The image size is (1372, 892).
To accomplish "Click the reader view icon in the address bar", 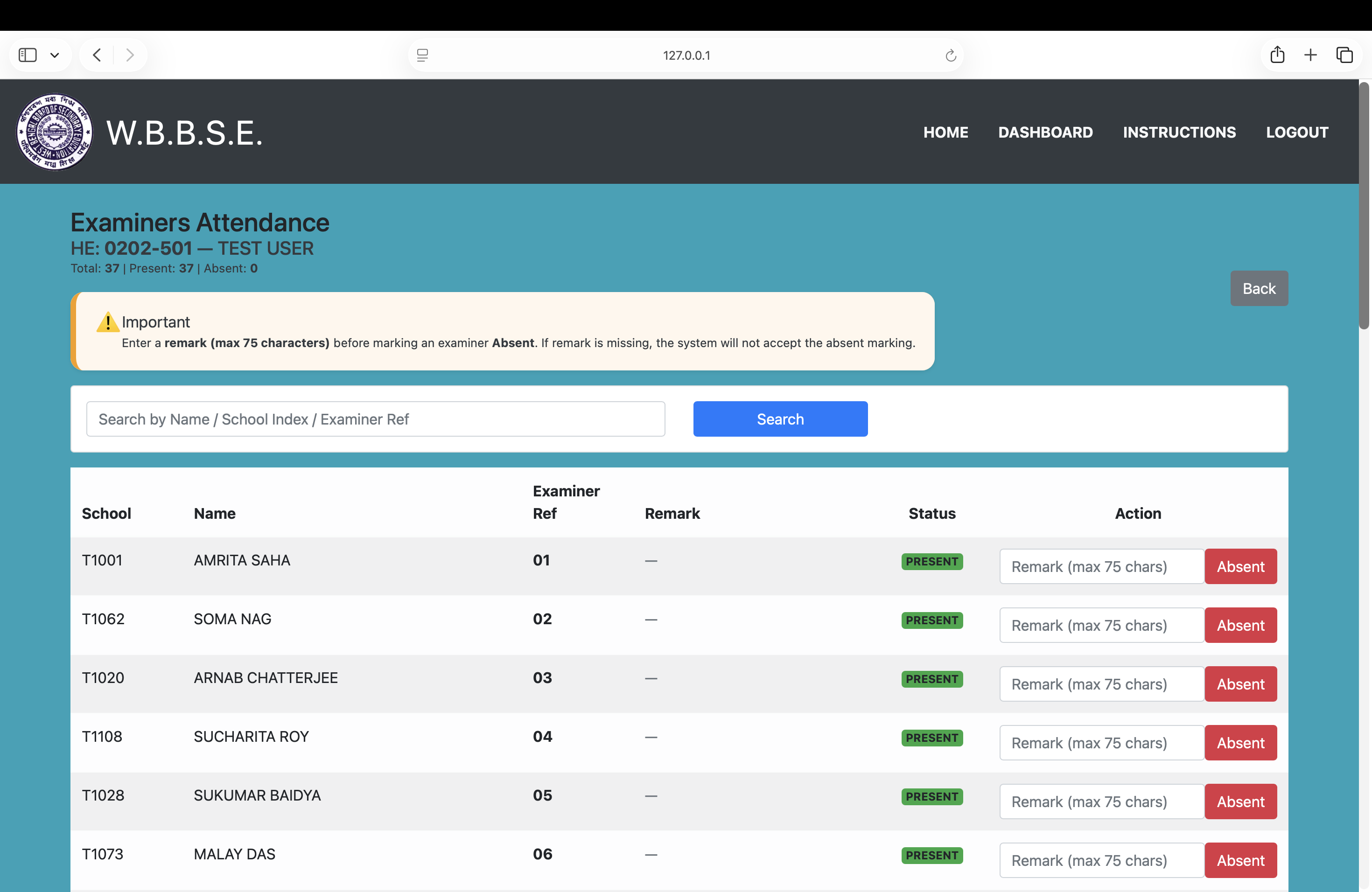I will 423,55.
